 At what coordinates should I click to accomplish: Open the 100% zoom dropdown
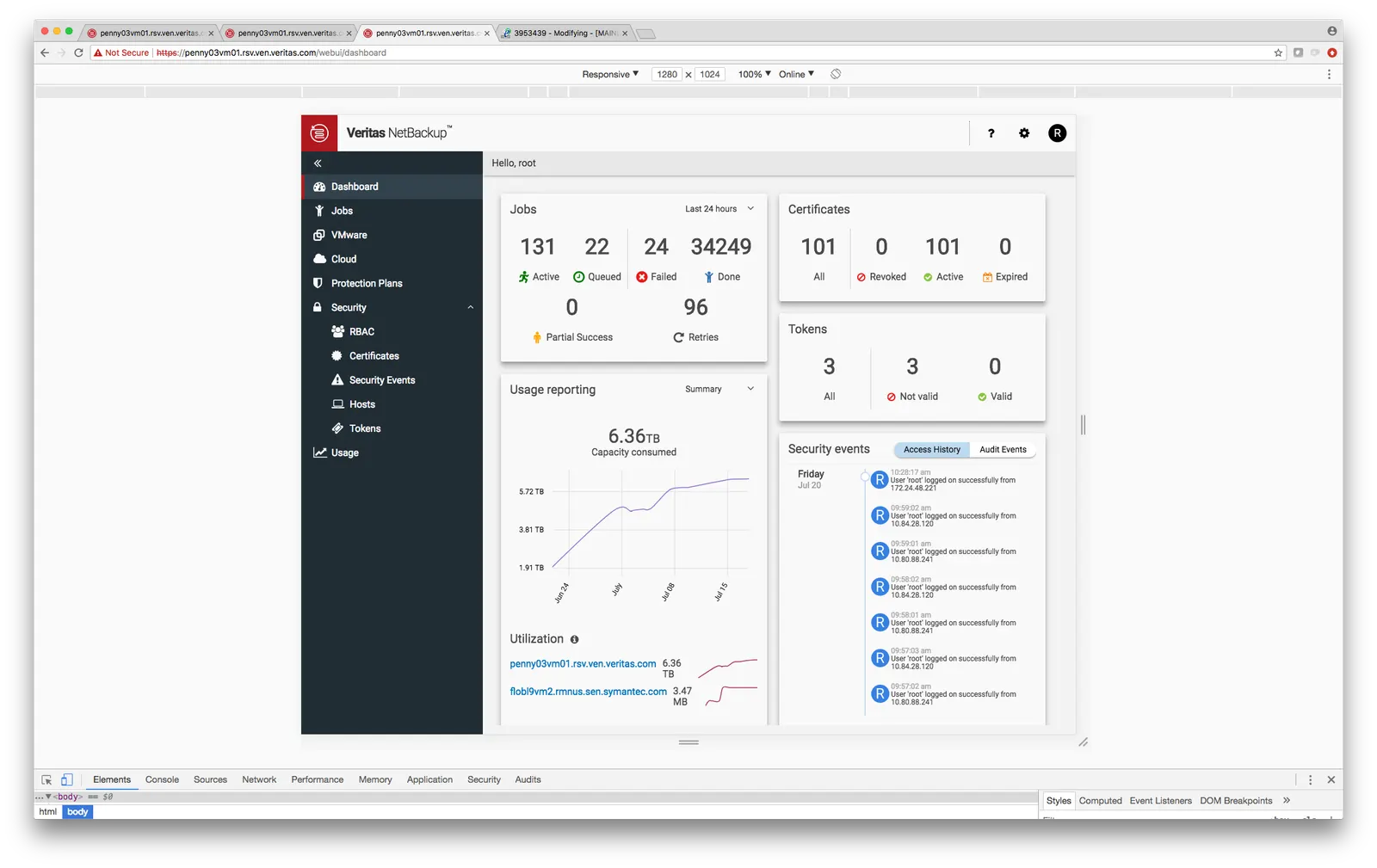(x=755, y=74)
